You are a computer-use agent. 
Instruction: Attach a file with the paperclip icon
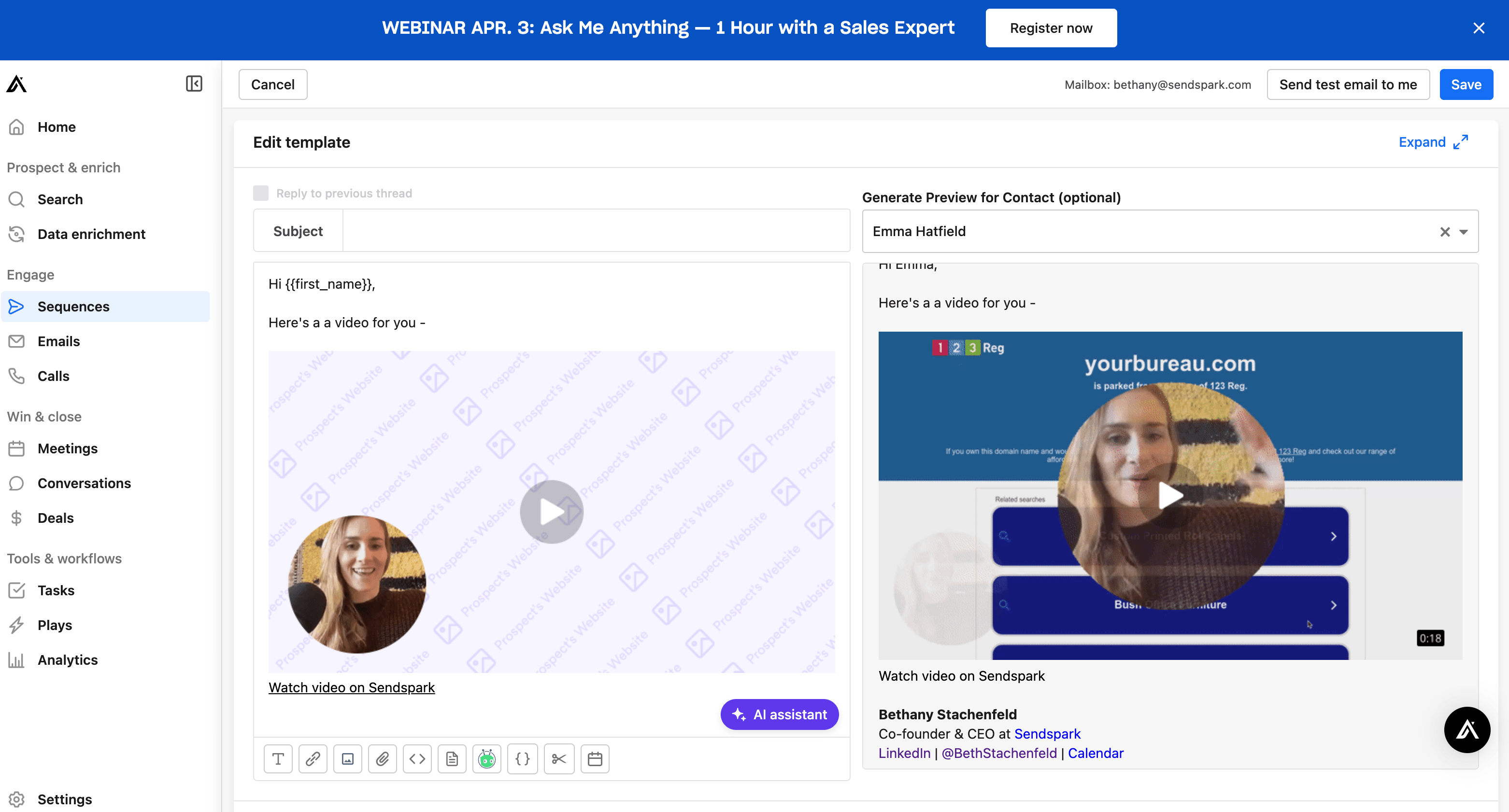(383, 759)
